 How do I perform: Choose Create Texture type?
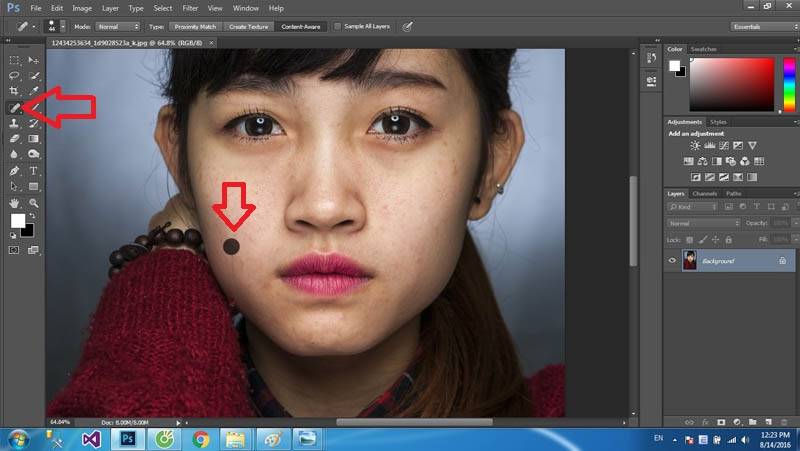248,27
